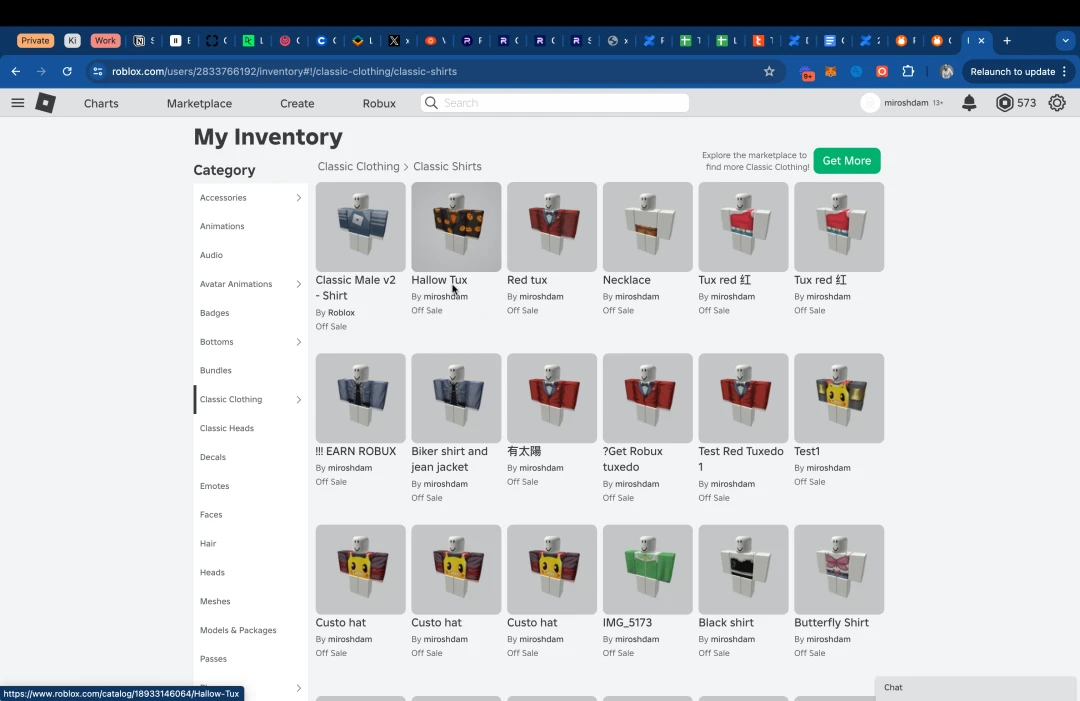This screenshot has width=1080, height=701.
Task: Open the Robux balance icon
Action: [1004, 103]
